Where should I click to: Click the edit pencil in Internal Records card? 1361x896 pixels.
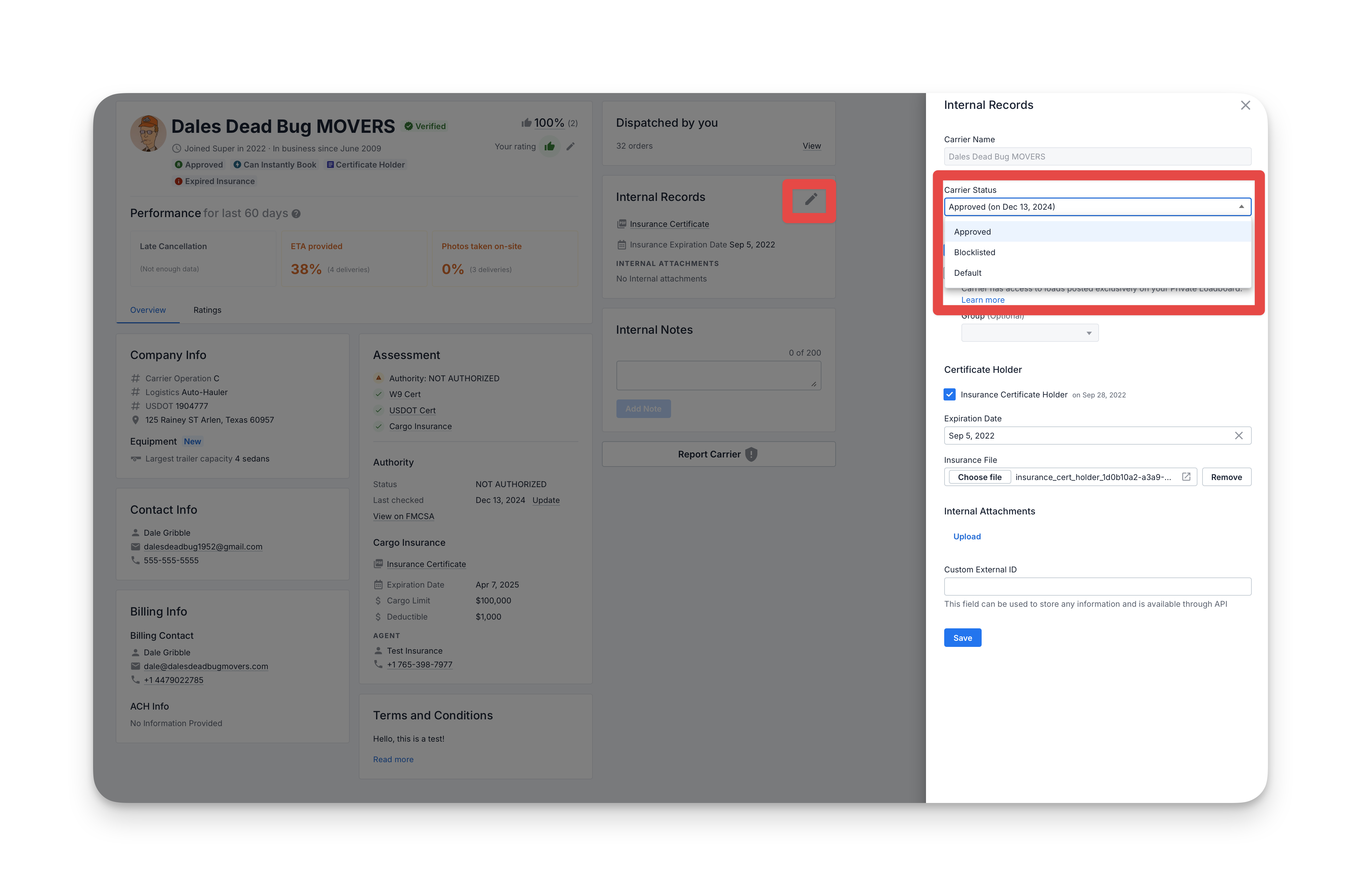(810, 199)
